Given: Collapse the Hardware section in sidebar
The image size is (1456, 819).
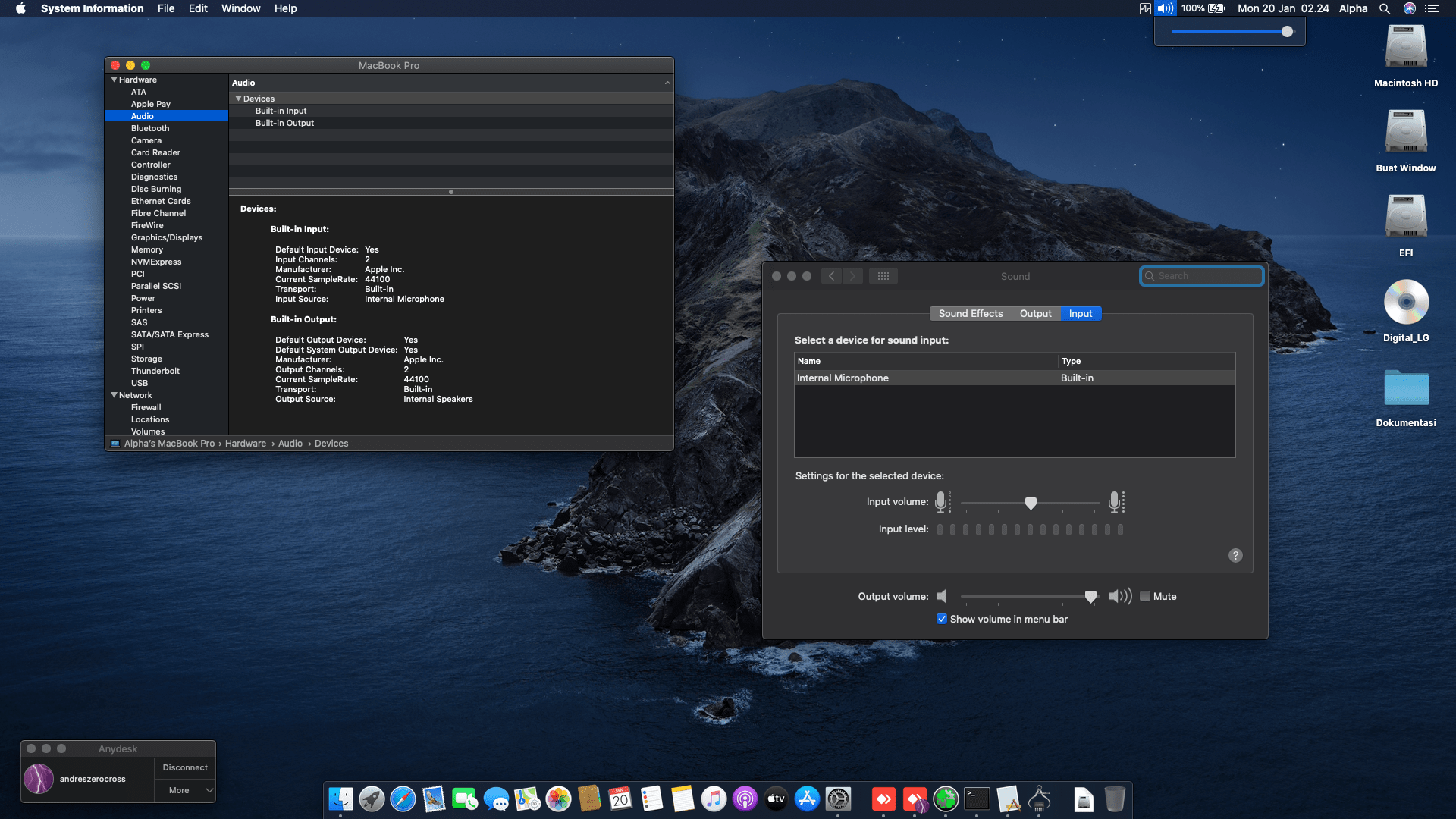Looking at the screenshot, I should pos(114,80).
